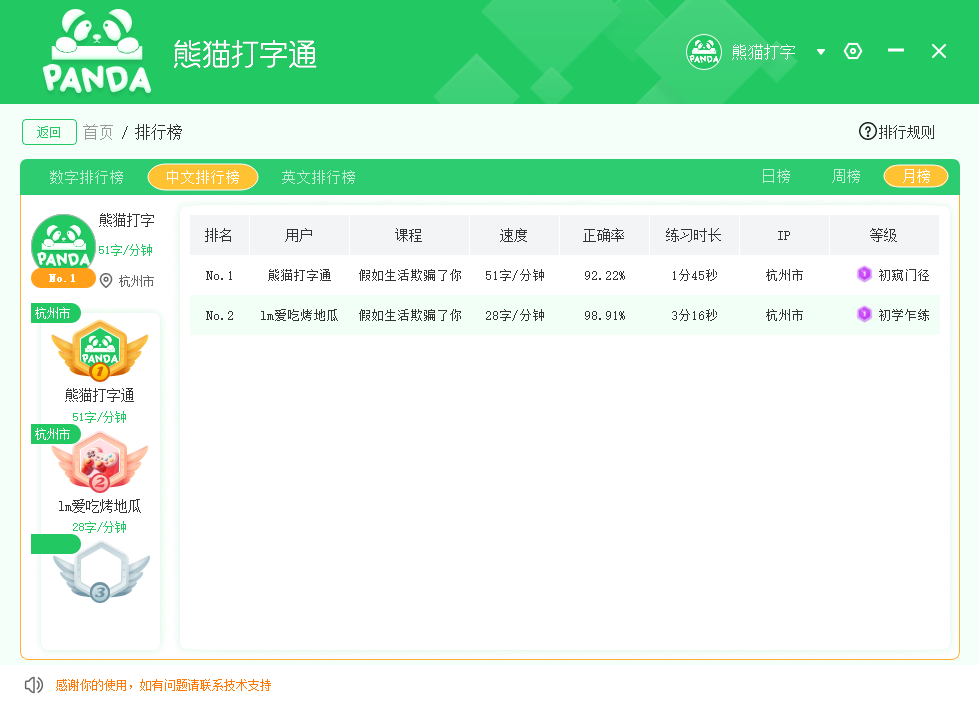Image resolution: width=979 pixels, height=705 pixels.
Task: Click the silver third-place medal badge
Action: (101, 572)
